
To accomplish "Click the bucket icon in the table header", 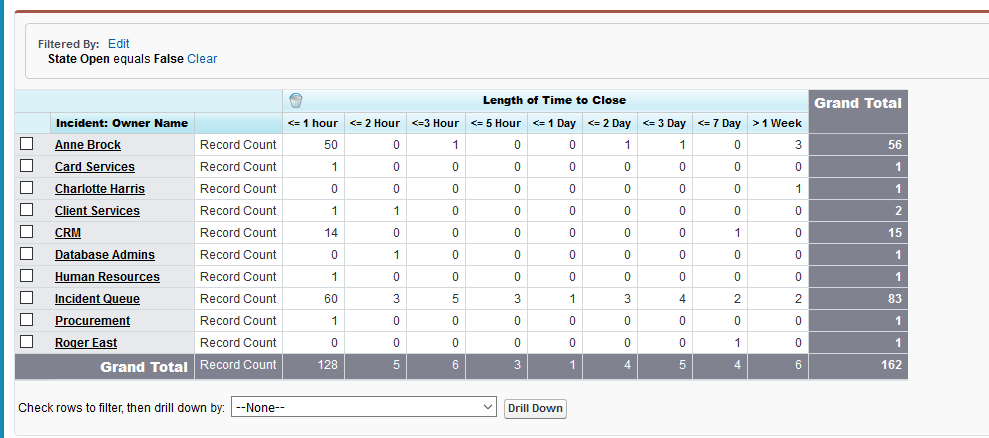I will pos(295,100).
